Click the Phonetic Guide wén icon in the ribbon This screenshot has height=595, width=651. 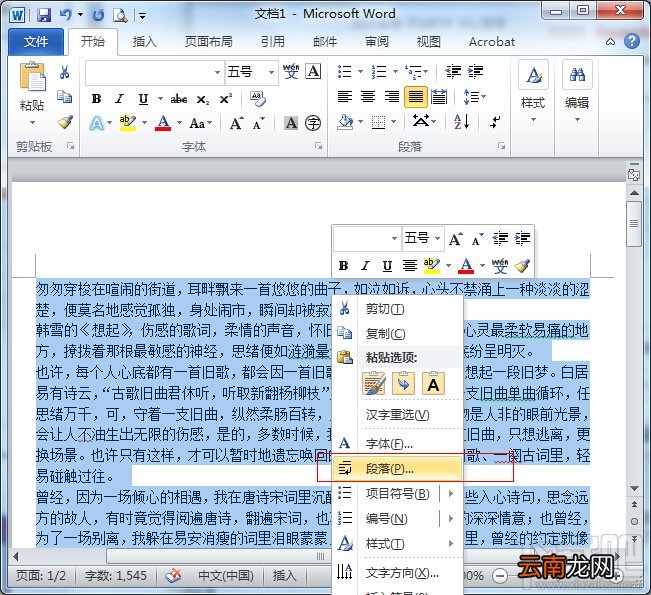(291, 71)
